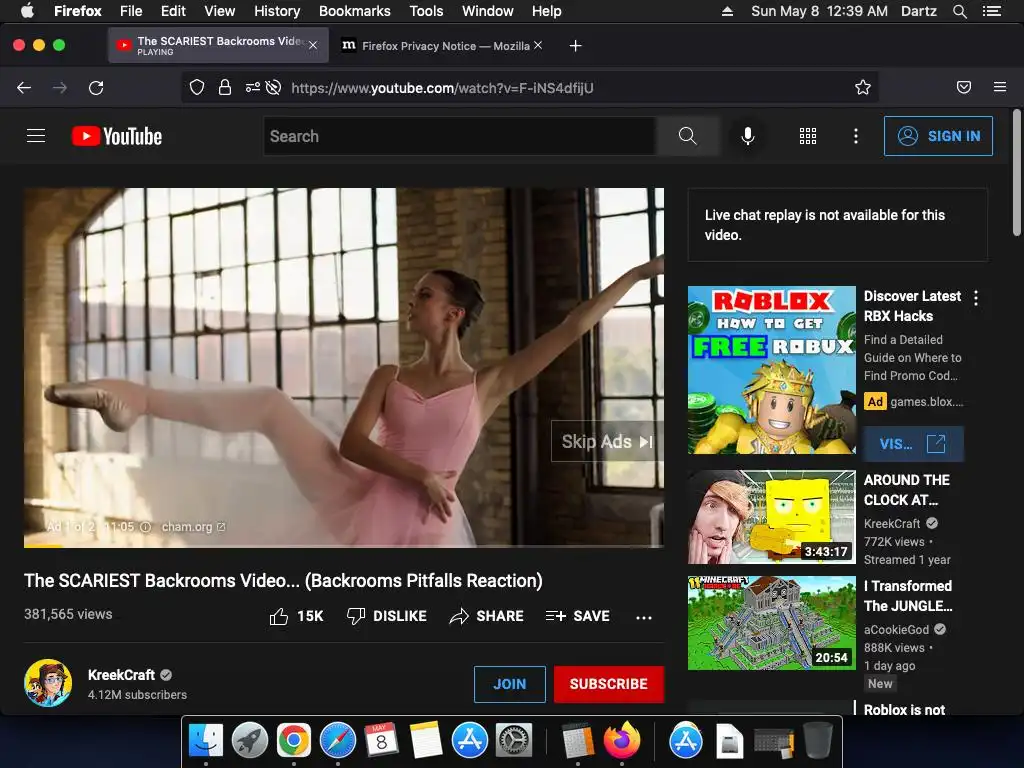
Task: Go back with the browser back arrow
Action: click(24, 88)
